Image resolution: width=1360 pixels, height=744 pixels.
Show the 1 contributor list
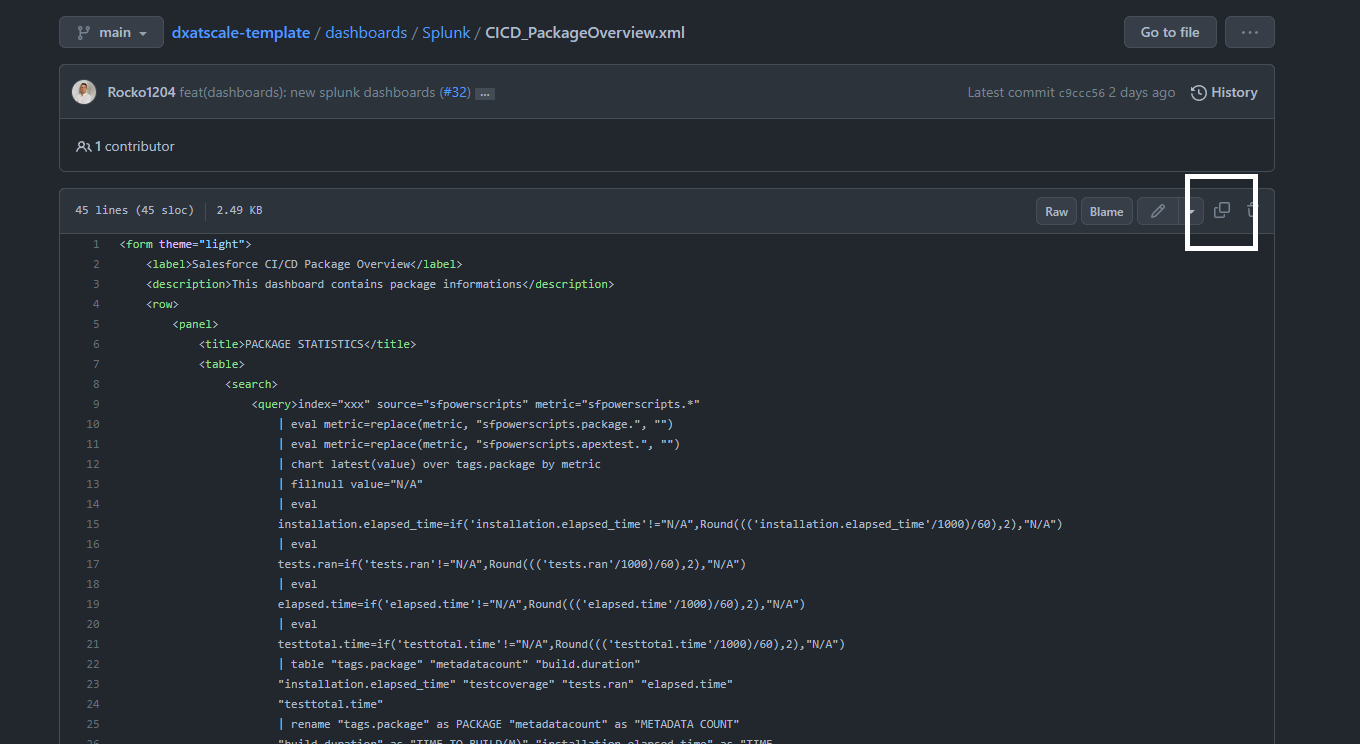[125, 146]
